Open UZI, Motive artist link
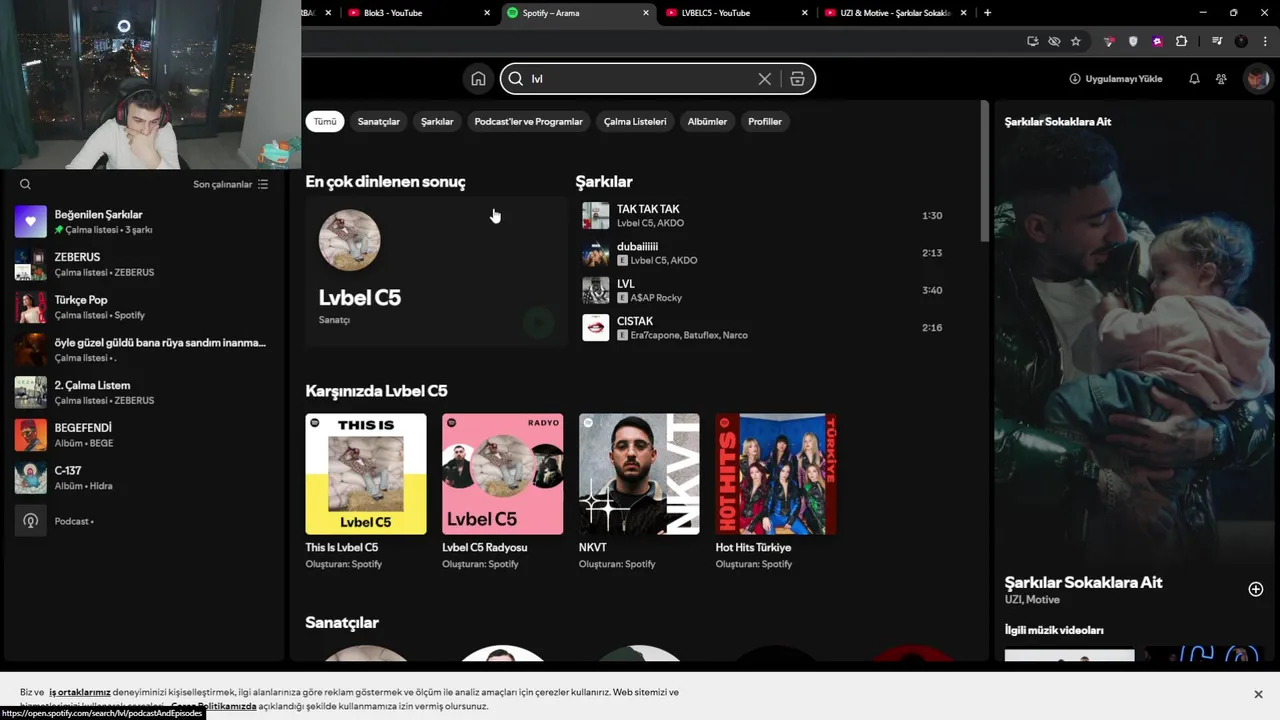 point(1032,600)
